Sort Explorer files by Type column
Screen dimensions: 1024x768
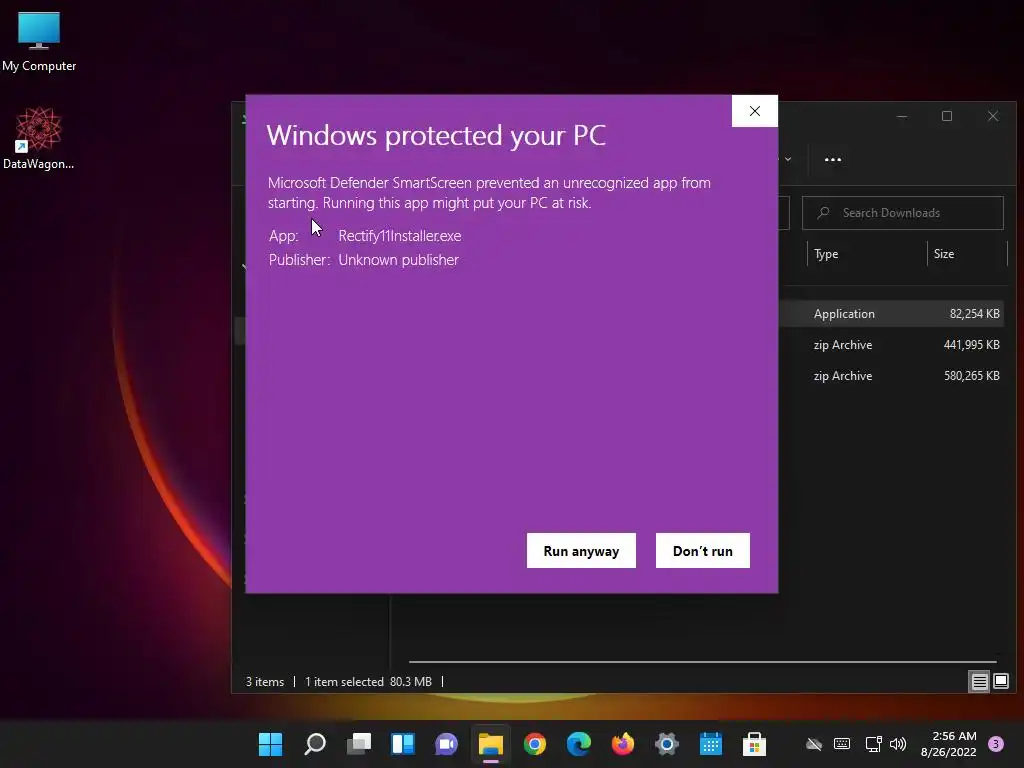pyautogui.click(x=867, y=254)
